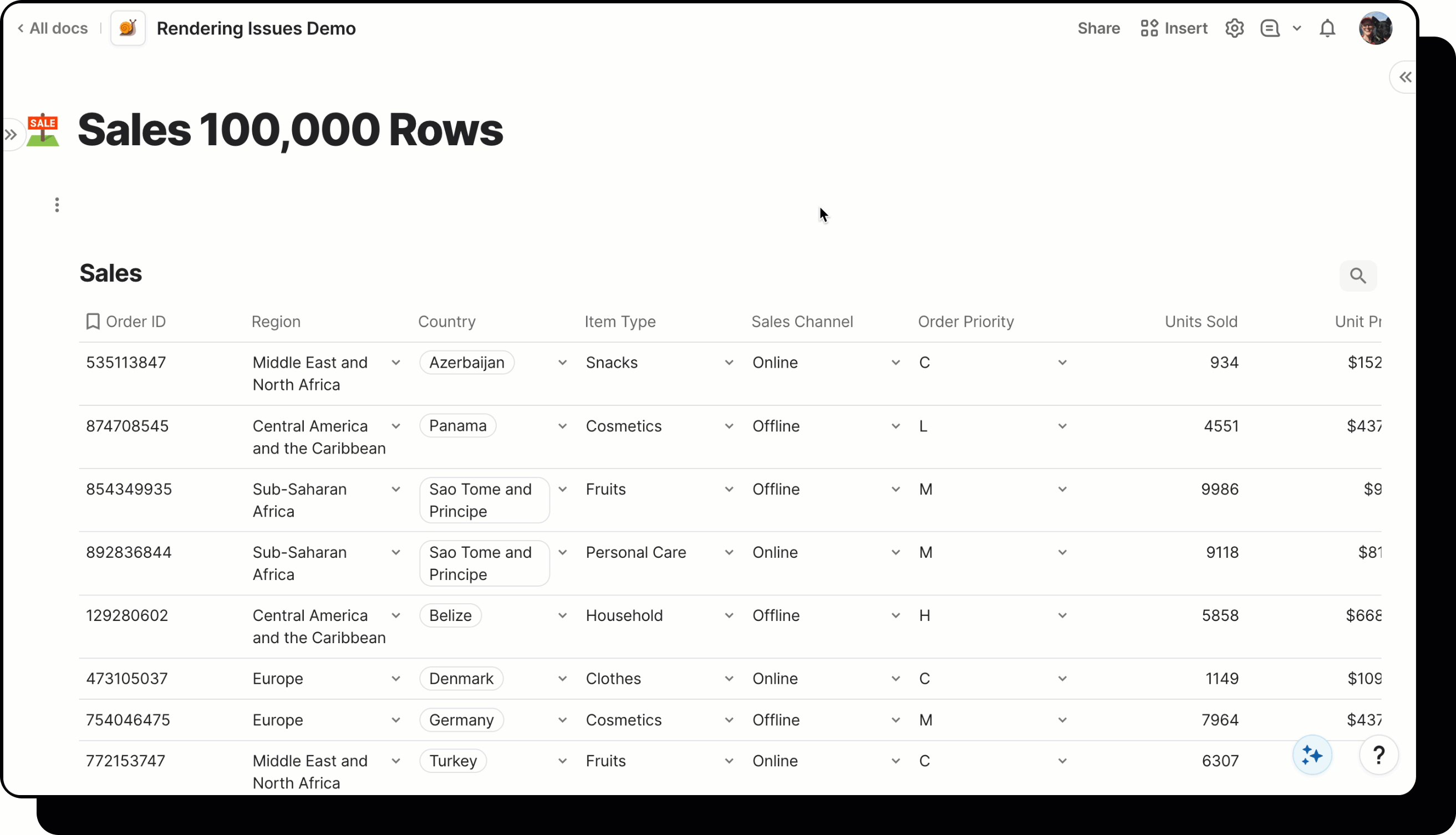Open the Insert panel
Screen dimensions: 1456x835
pos(1173,28)
